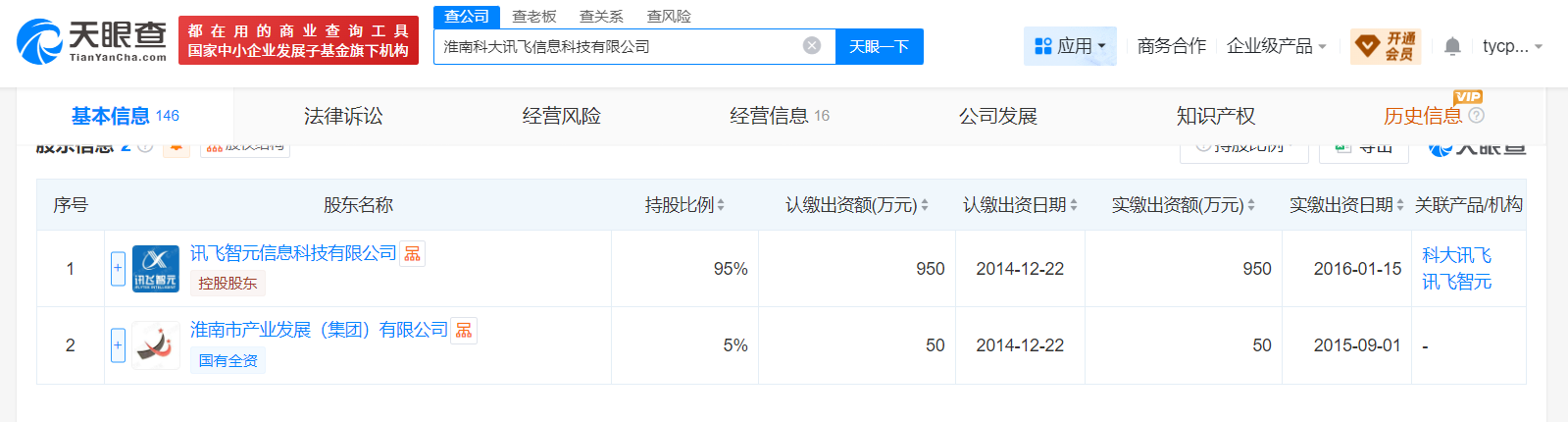The width and height of the screenshot is (1568, 422).
Task: Click the 股东名称 column header
Action: point(358,205)
